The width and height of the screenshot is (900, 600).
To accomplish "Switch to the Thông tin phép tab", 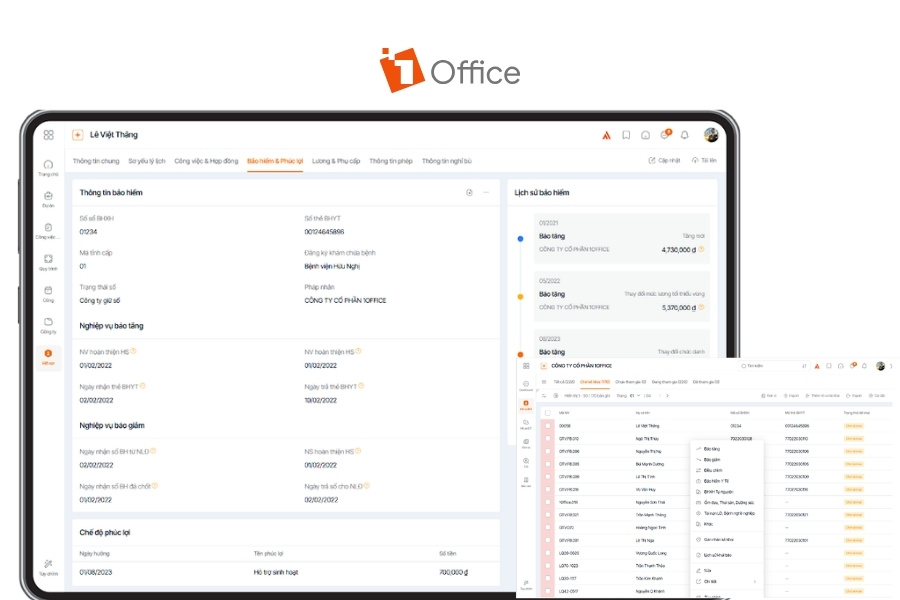I will (x=391, y=161).
